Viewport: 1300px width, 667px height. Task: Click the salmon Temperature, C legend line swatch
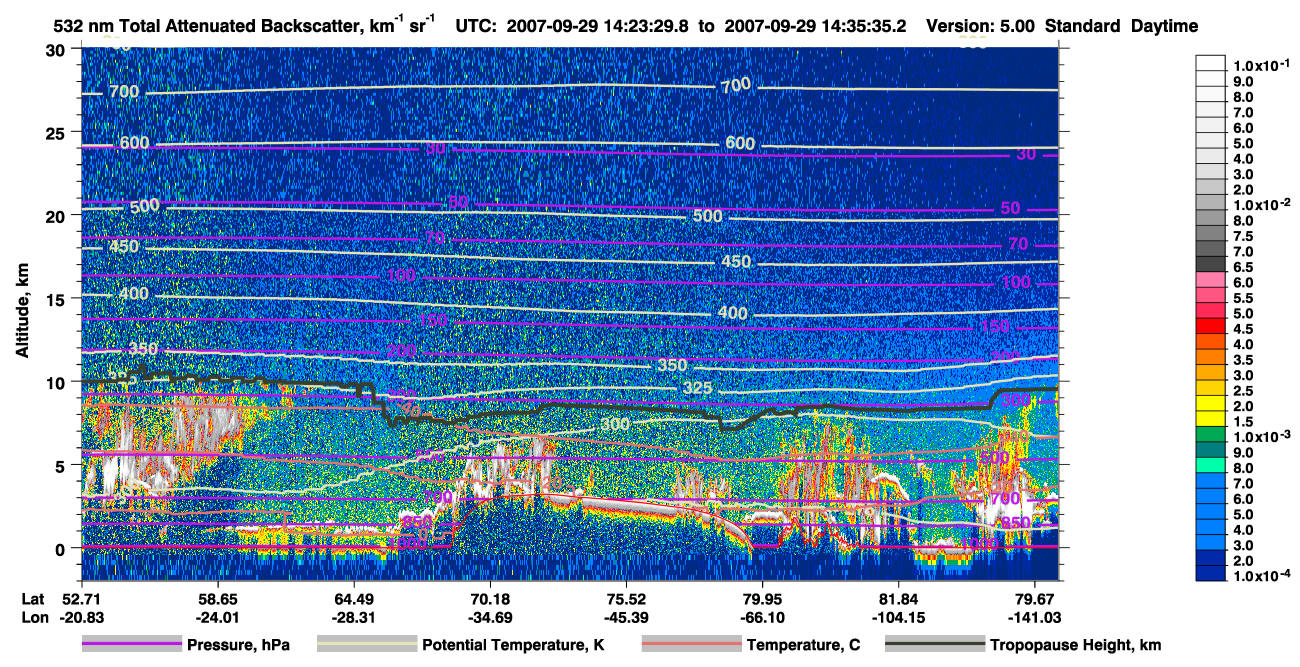(x=691, y=645)
